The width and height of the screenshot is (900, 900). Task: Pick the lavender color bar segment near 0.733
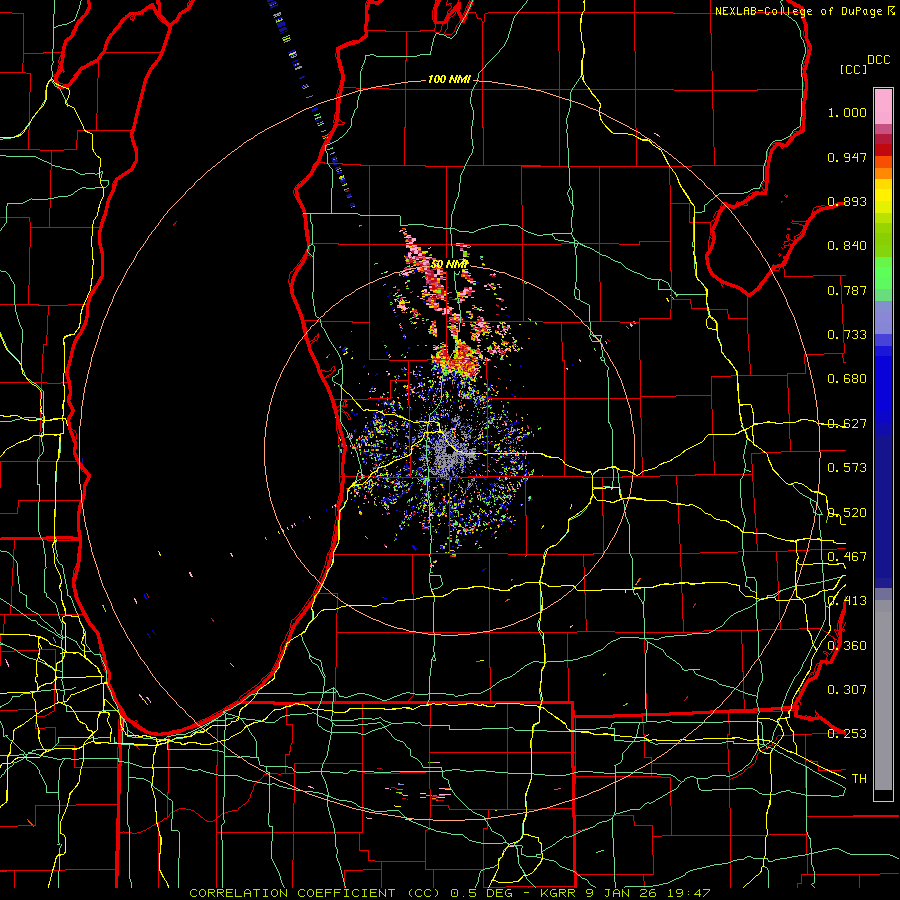(883, 317)
